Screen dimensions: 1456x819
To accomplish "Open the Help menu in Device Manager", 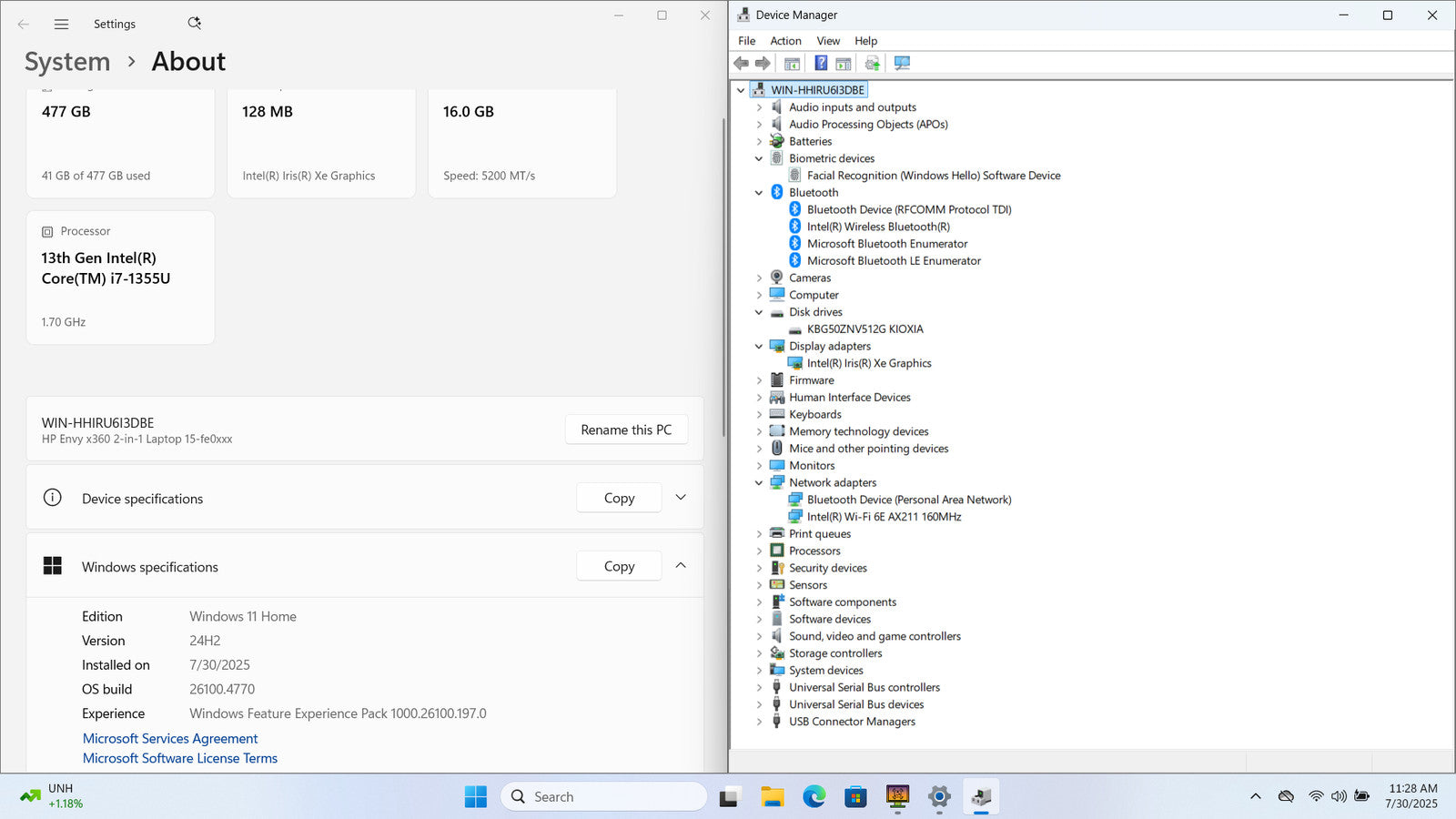I will tap(865, 41).
